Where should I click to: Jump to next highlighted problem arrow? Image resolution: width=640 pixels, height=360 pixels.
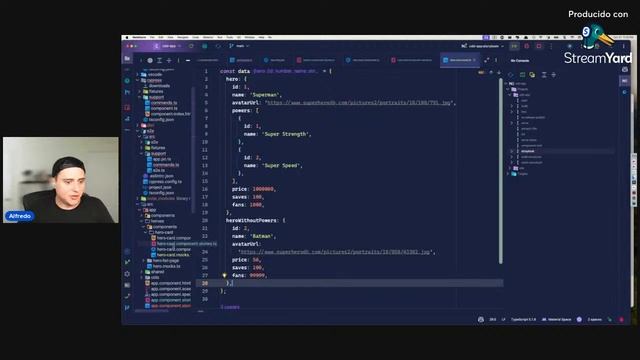498,72
